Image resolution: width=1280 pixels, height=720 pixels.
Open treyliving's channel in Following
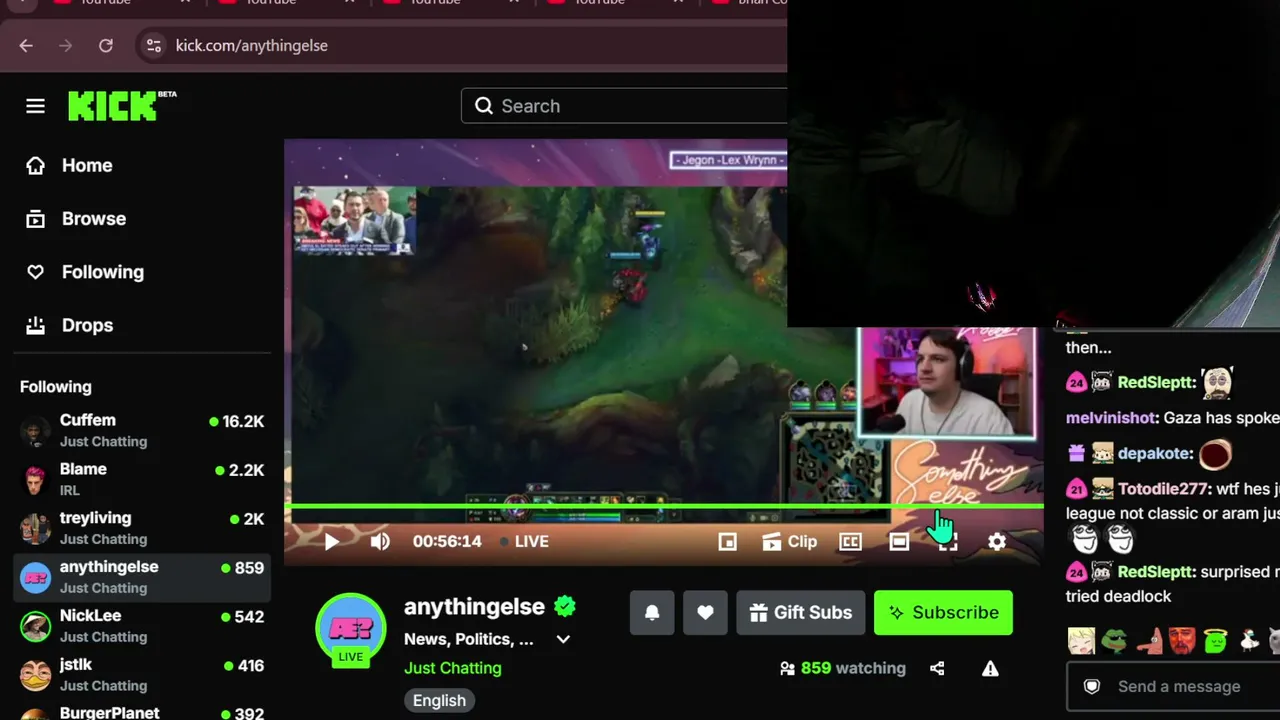pyautogui.click(x=142, y=528)
